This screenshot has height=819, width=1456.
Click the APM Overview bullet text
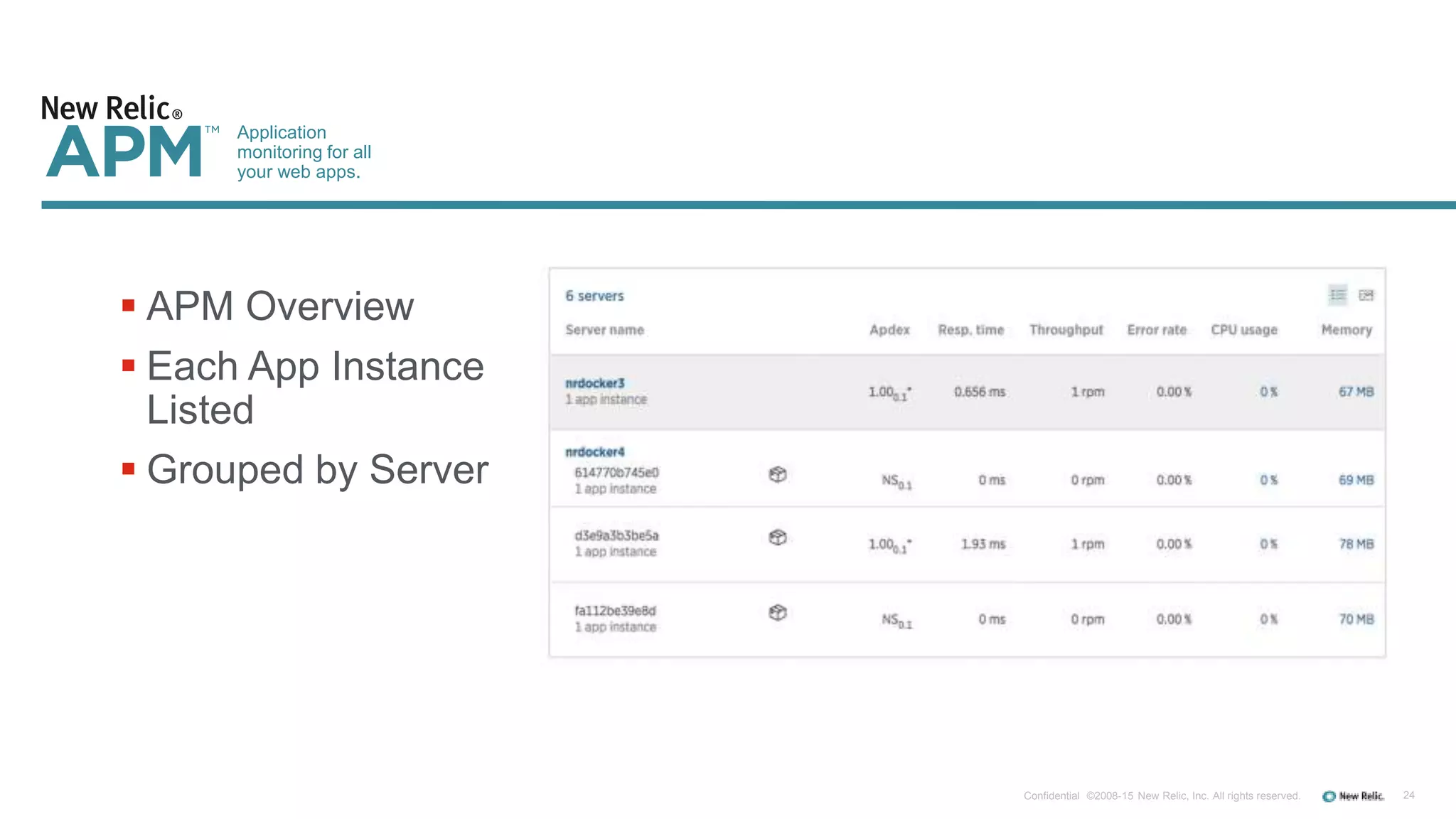pyautogui.click(x=280, y=306)
